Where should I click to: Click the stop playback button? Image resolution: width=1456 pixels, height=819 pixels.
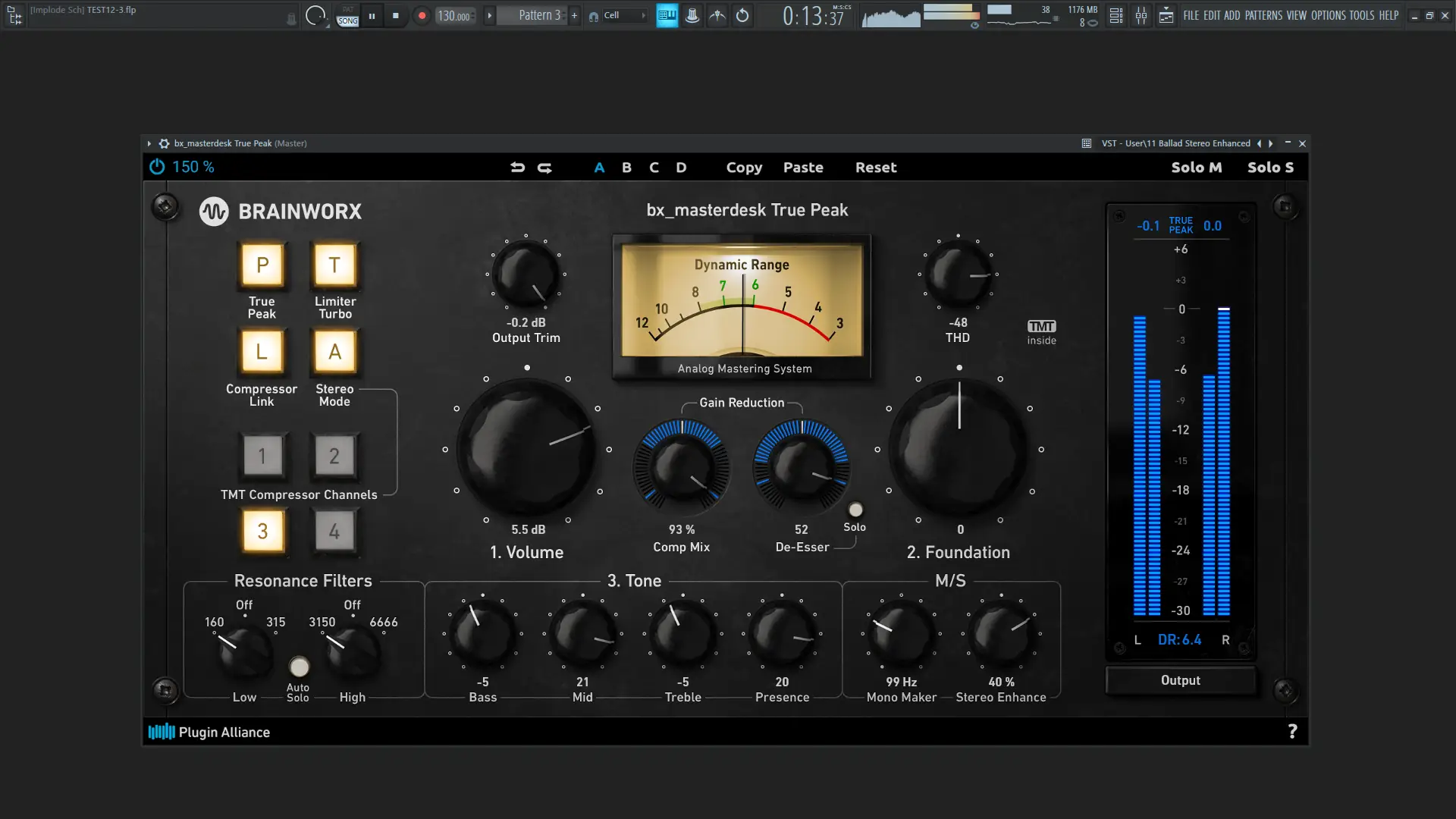pos(395,15)
